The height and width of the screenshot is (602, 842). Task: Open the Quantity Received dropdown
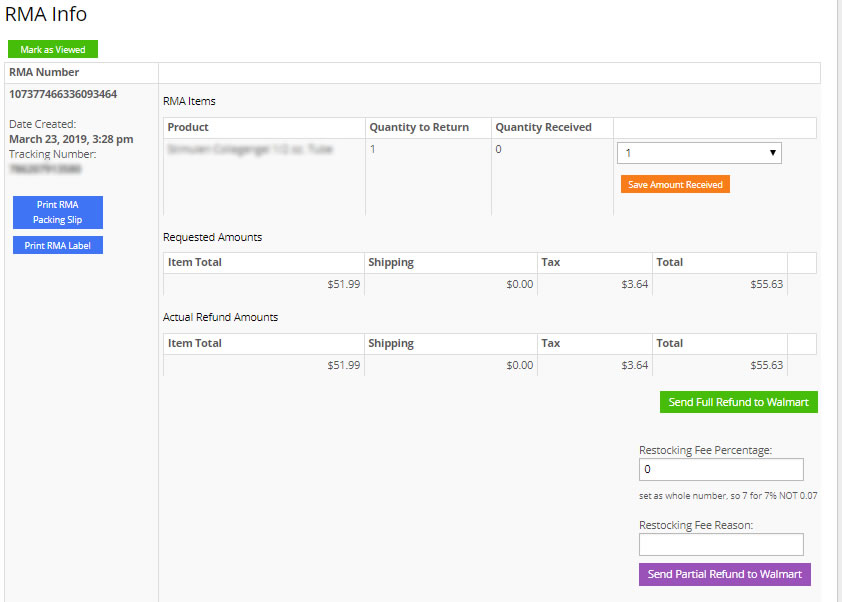(698, 152)
